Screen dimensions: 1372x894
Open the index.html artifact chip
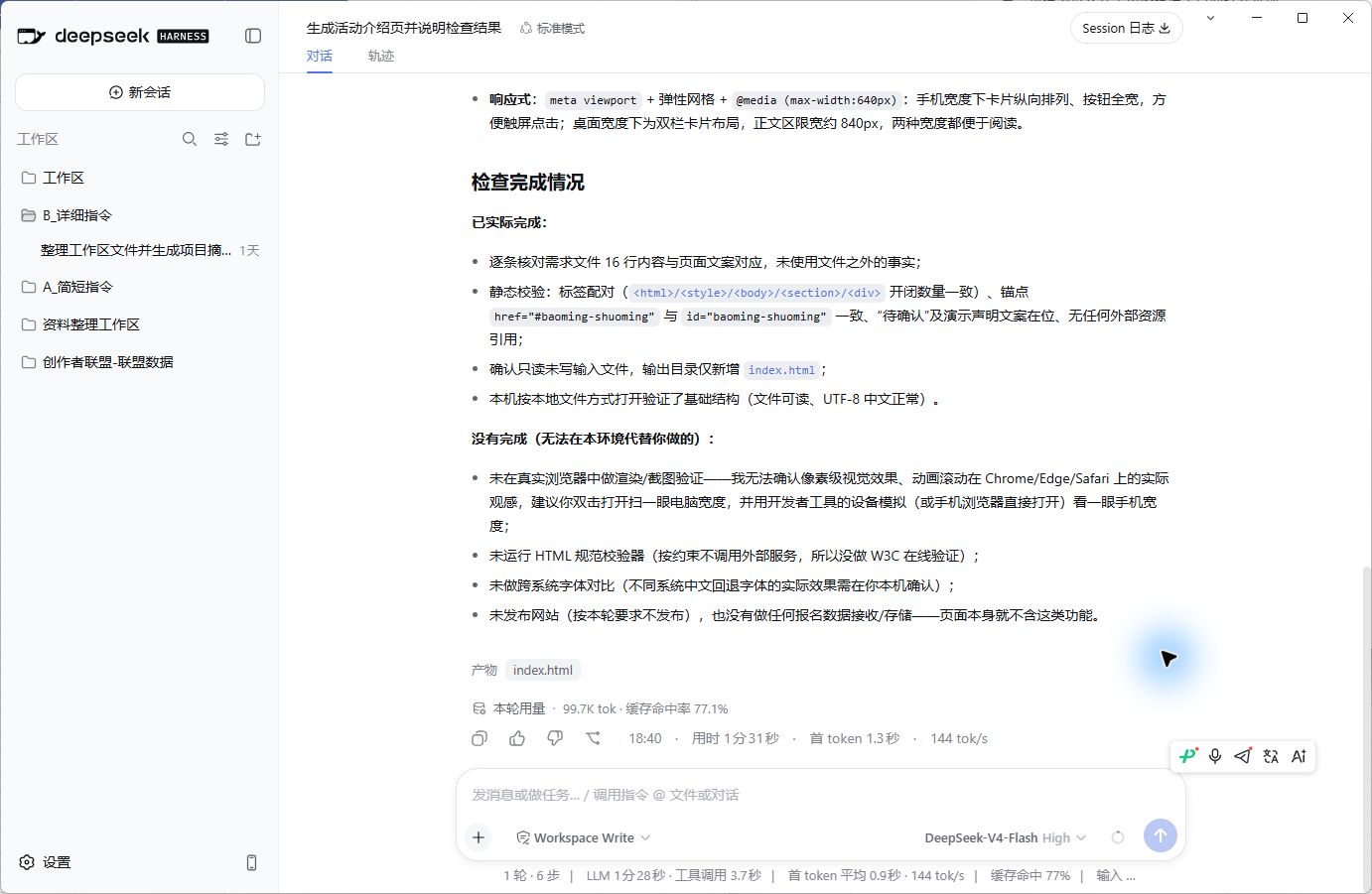click(x=543, y=670)
